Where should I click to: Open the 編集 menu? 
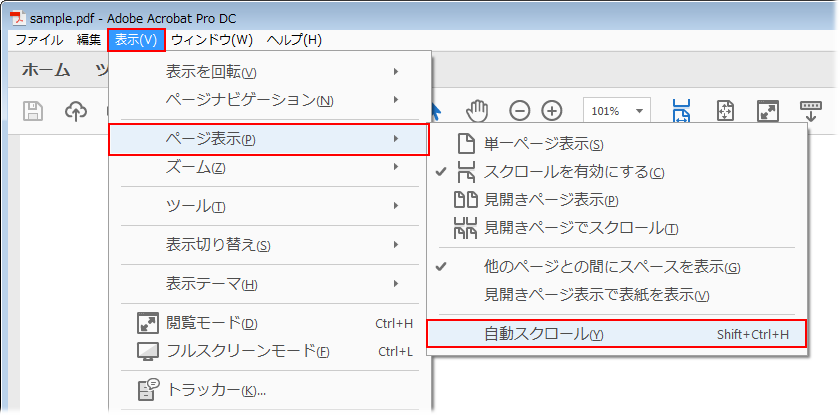tap(88, 40)
